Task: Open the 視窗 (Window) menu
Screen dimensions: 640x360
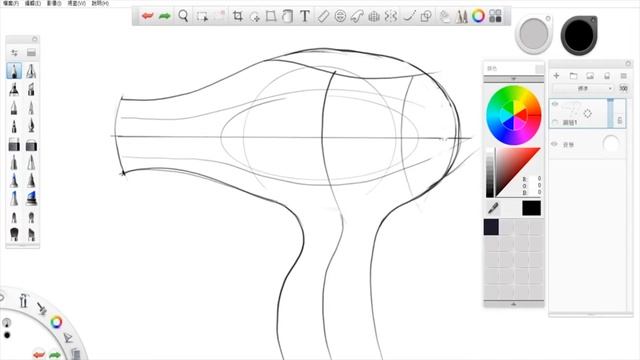Action: click(x=76, y=3)
